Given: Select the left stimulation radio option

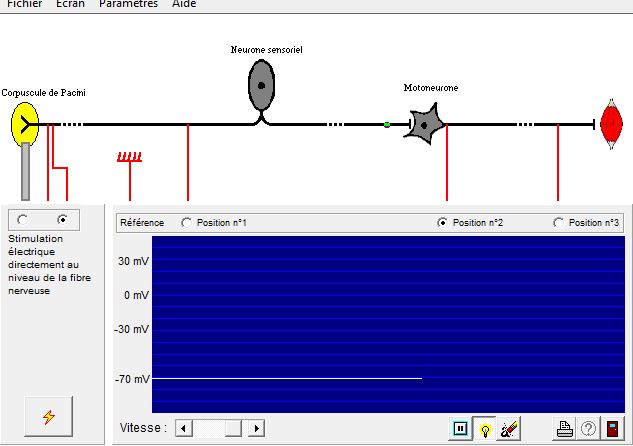Looking at the screenshot, I should pos(23,220).
